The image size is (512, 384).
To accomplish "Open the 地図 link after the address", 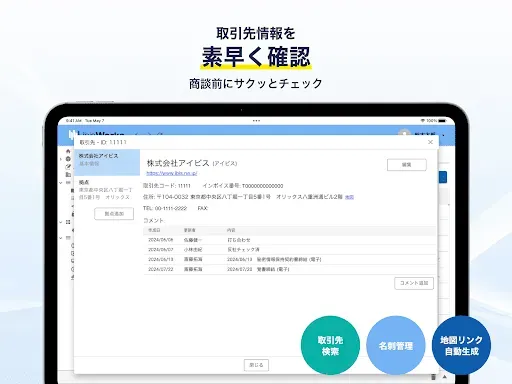I will [x=349, y=197].
